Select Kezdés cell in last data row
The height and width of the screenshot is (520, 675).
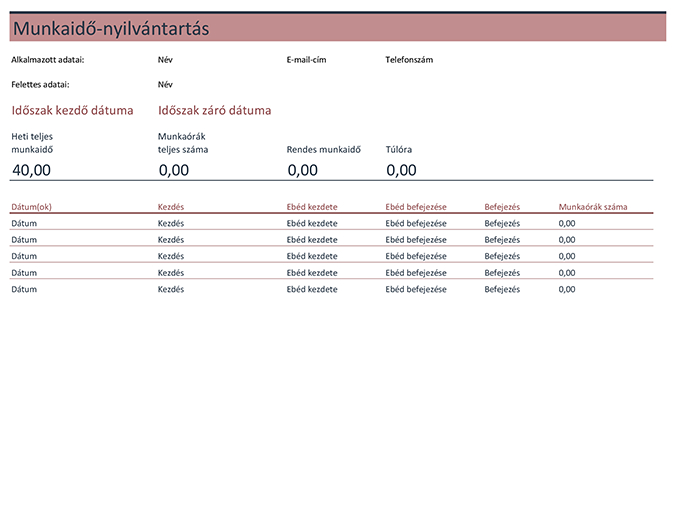171,289
